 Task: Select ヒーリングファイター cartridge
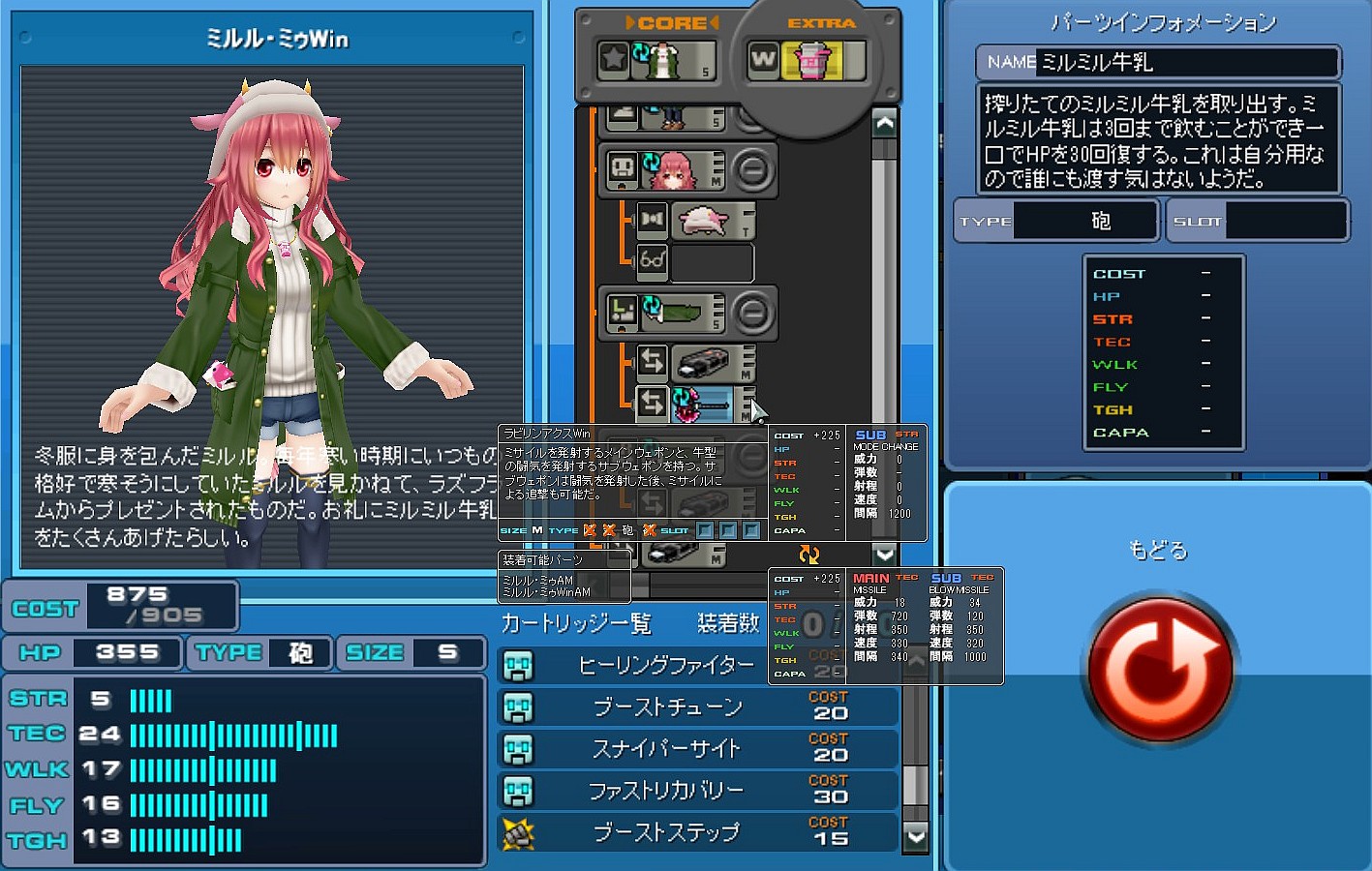665,666
